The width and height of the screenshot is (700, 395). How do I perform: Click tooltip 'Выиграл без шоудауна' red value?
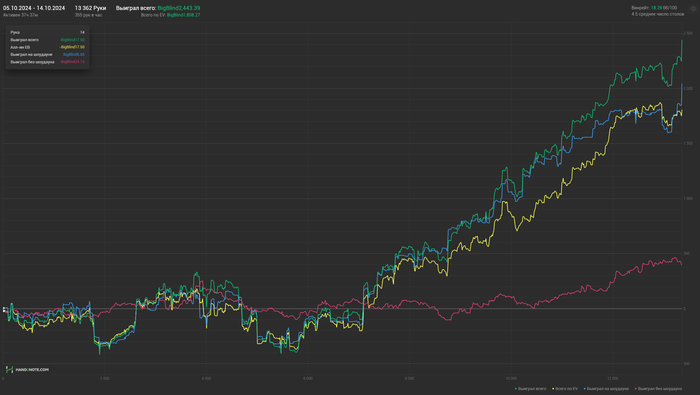[x=72, y=62]
